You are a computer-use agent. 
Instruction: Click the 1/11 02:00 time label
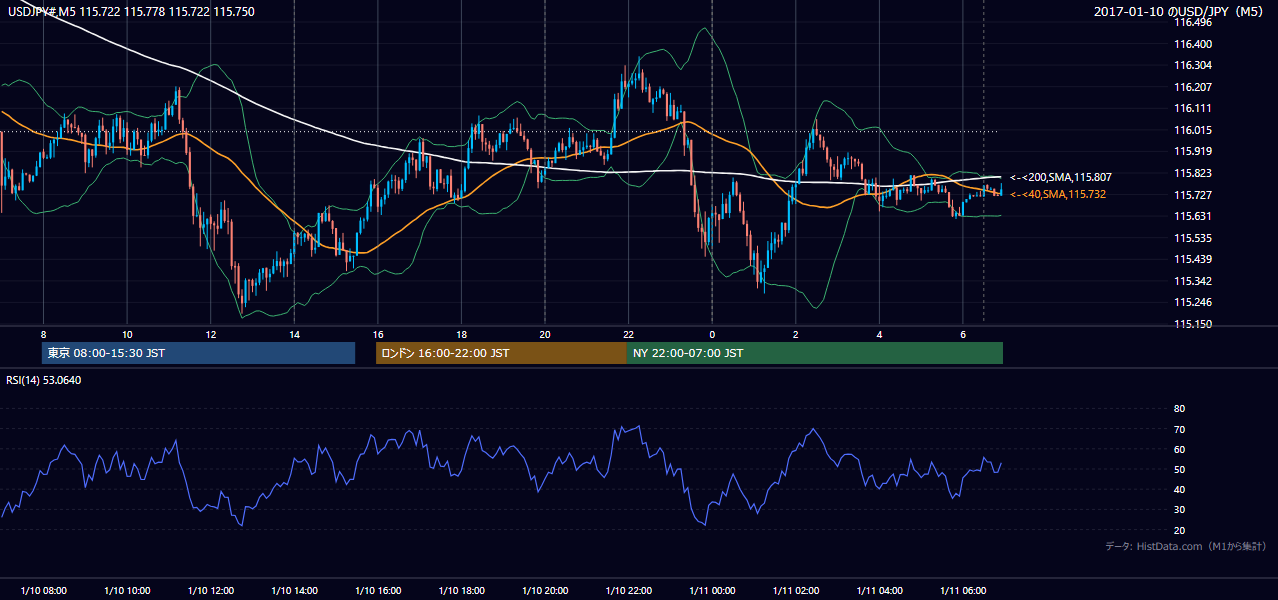click(x=796, y=591)
